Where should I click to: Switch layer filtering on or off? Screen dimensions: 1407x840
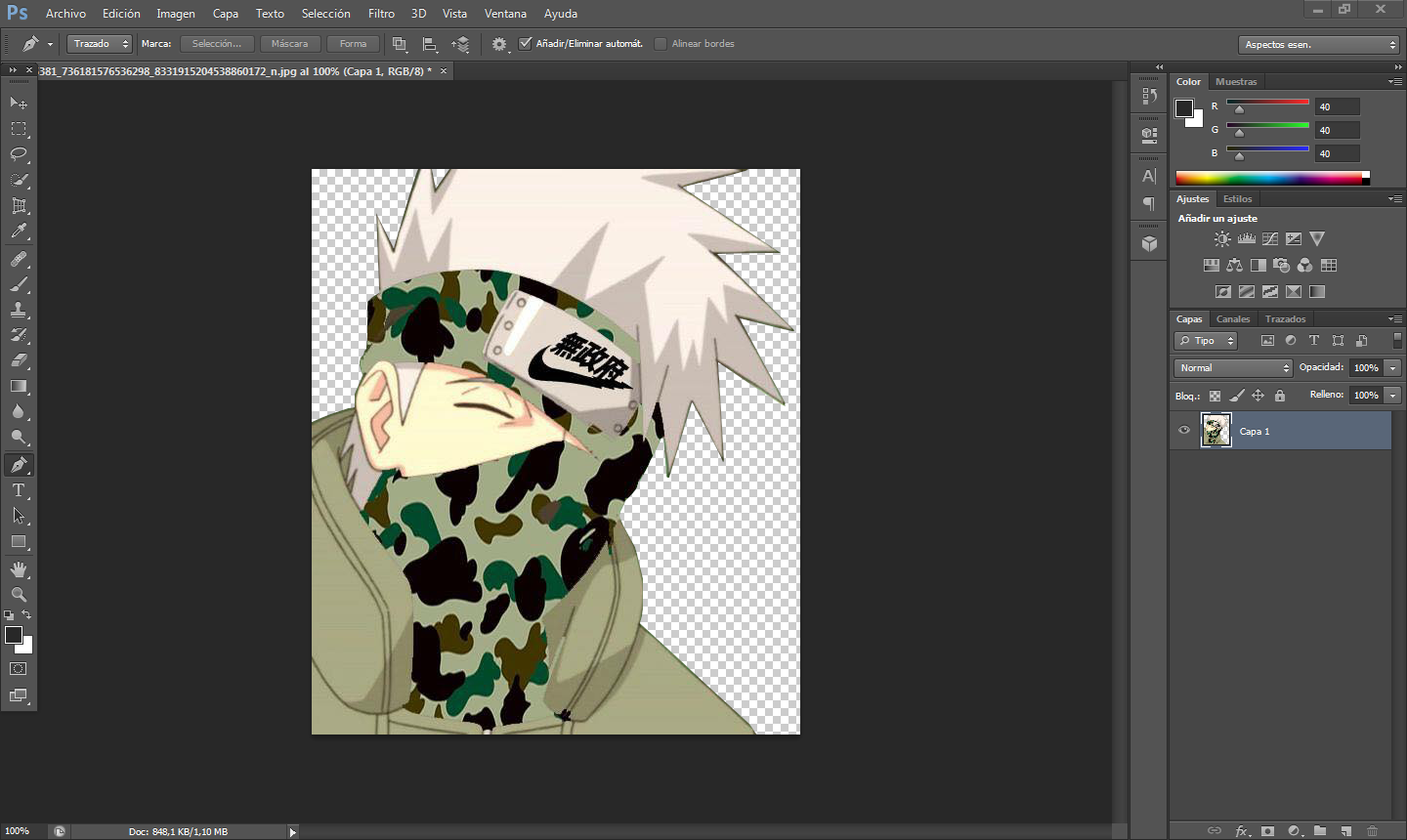(1397, 340)
